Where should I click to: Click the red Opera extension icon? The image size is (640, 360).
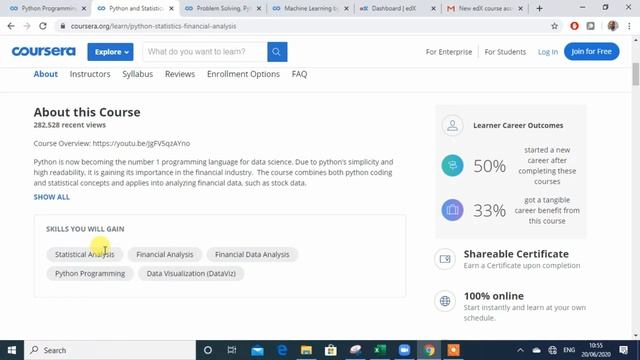click(574, 26)
